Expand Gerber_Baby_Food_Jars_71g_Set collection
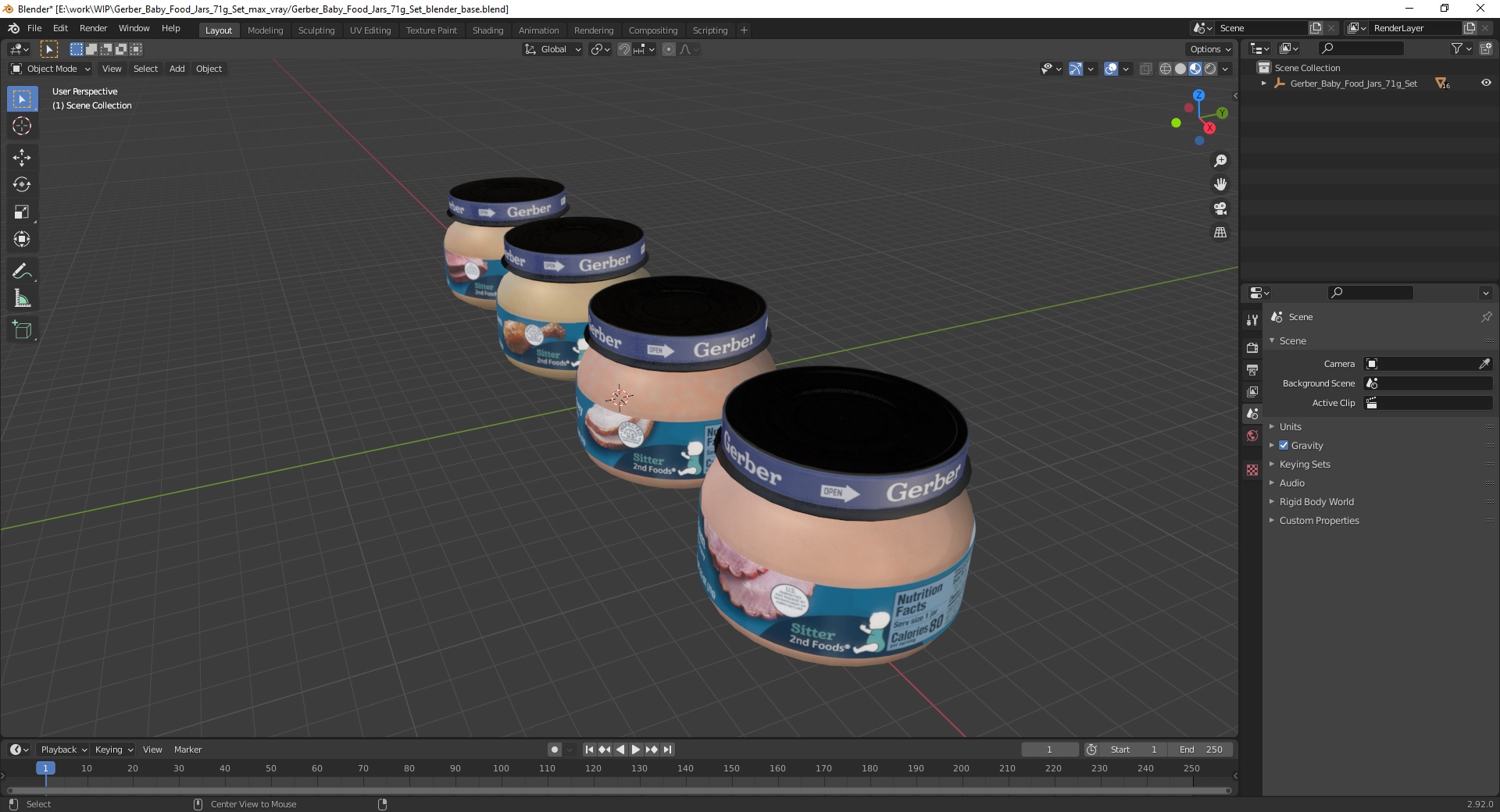This screenshot has width=1500, height=812. pyautogui.click(x=1264, y=83)
